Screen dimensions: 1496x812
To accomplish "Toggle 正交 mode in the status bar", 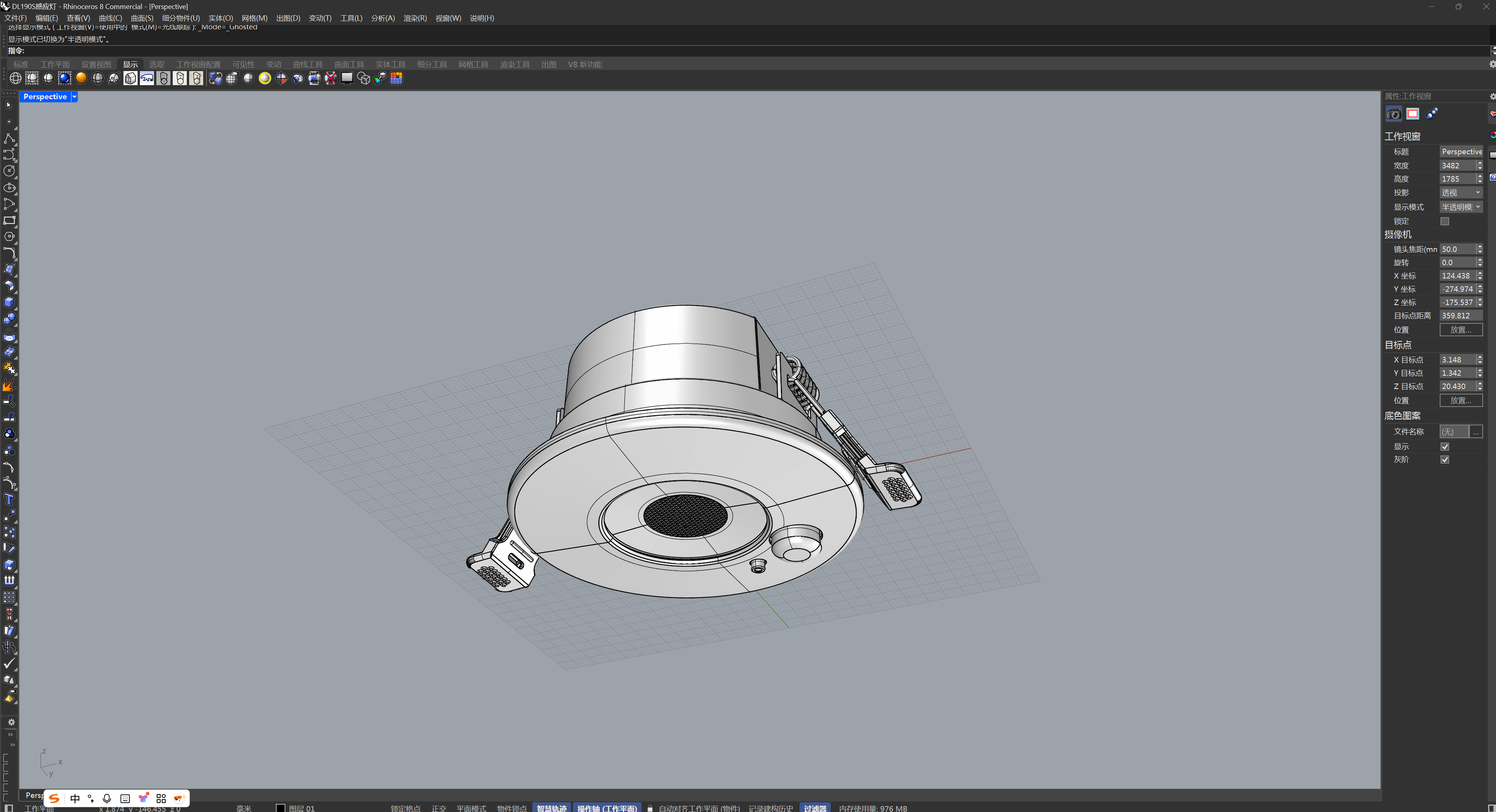I will (439, 808).
